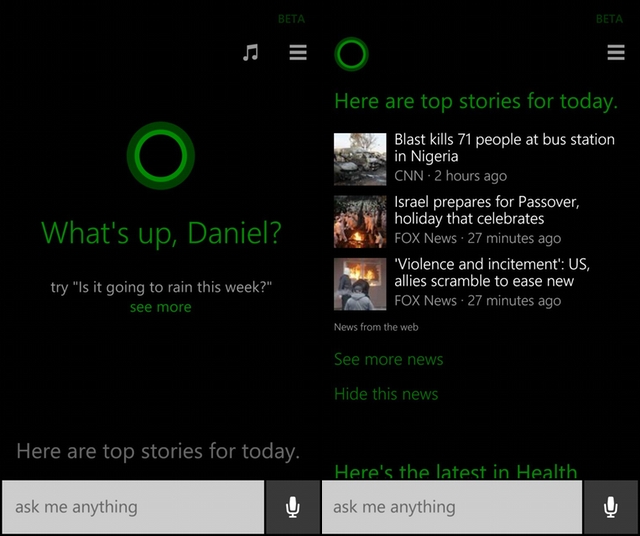The image size is (640, 536).
Task: Focus 'ask me anything' box on greeting screen
Action: 132,507
